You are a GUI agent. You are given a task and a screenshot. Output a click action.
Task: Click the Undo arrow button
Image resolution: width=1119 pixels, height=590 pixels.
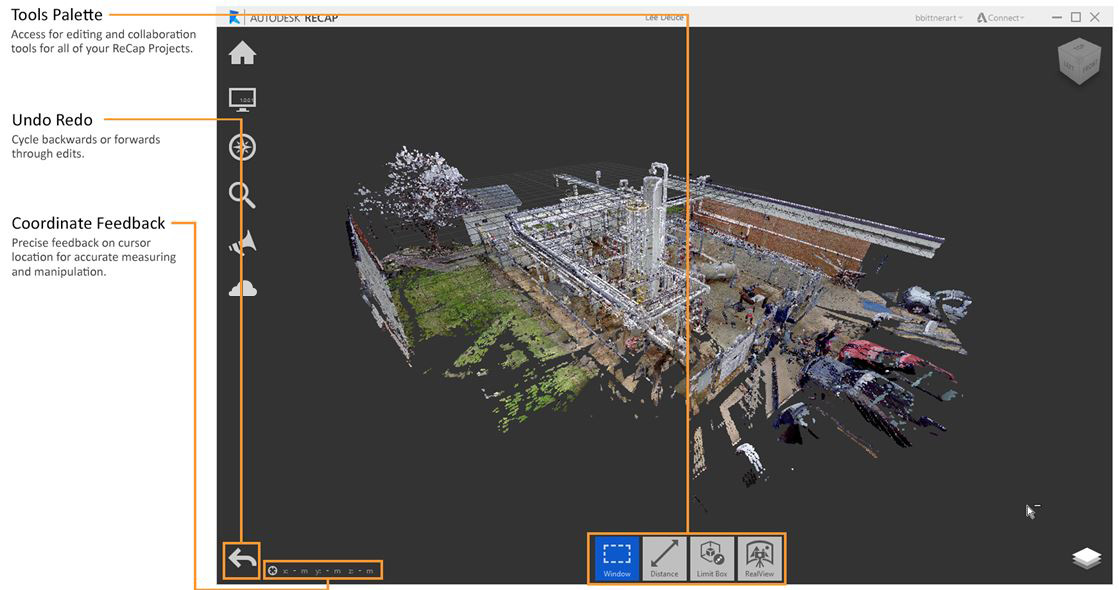pos(242,560)
